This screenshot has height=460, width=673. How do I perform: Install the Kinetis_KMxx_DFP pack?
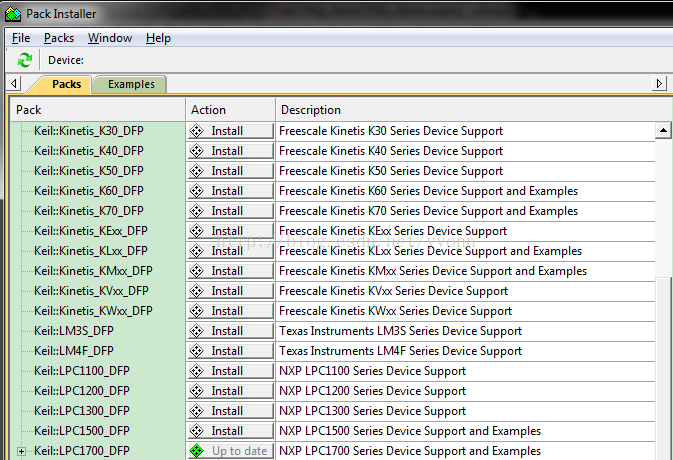[230, 271]
